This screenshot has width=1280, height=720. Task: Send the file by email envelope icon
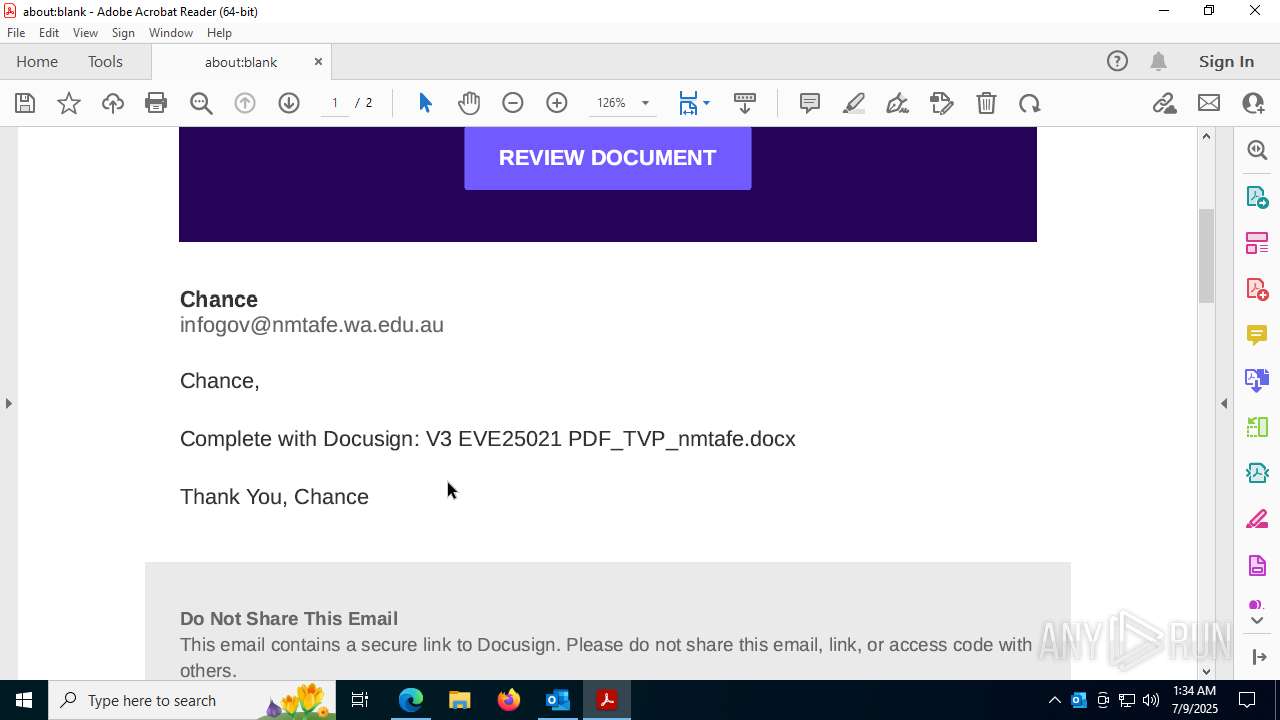(x=1209, y=103)
